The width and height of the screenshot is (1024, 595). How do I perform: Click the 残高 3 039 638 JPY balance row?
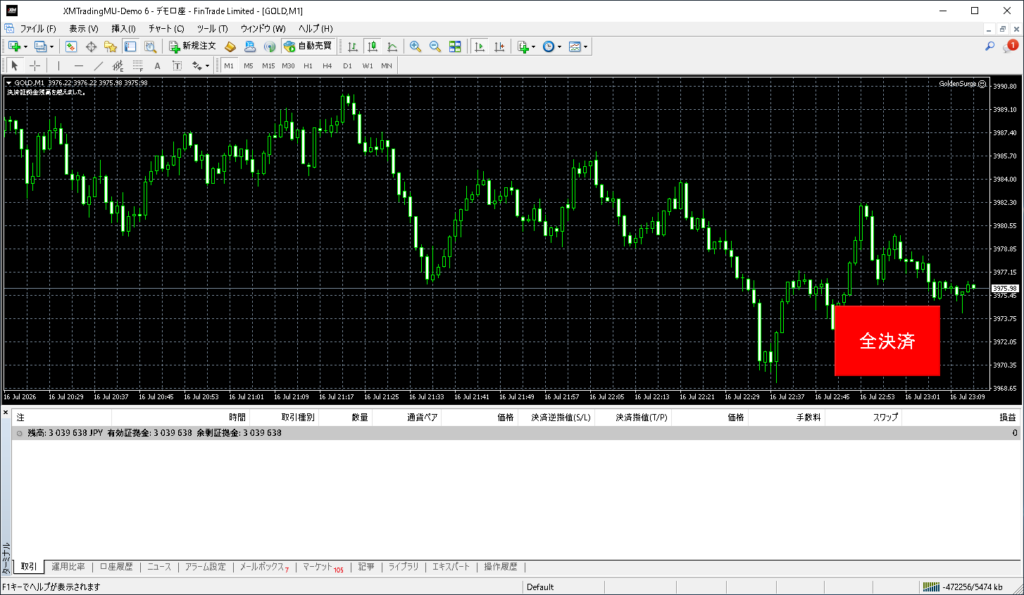(515, 433)
